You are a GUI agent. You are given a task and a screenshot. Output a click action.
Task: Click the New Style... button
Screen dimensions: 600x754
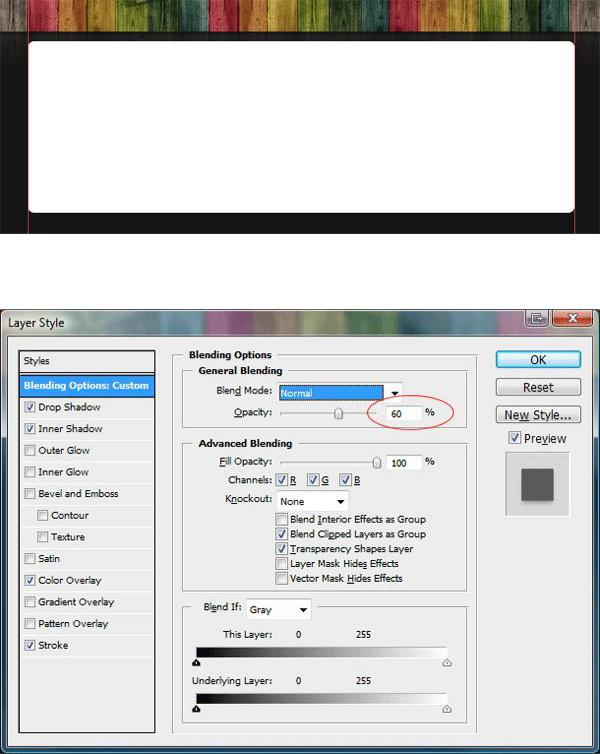point(538,415)
